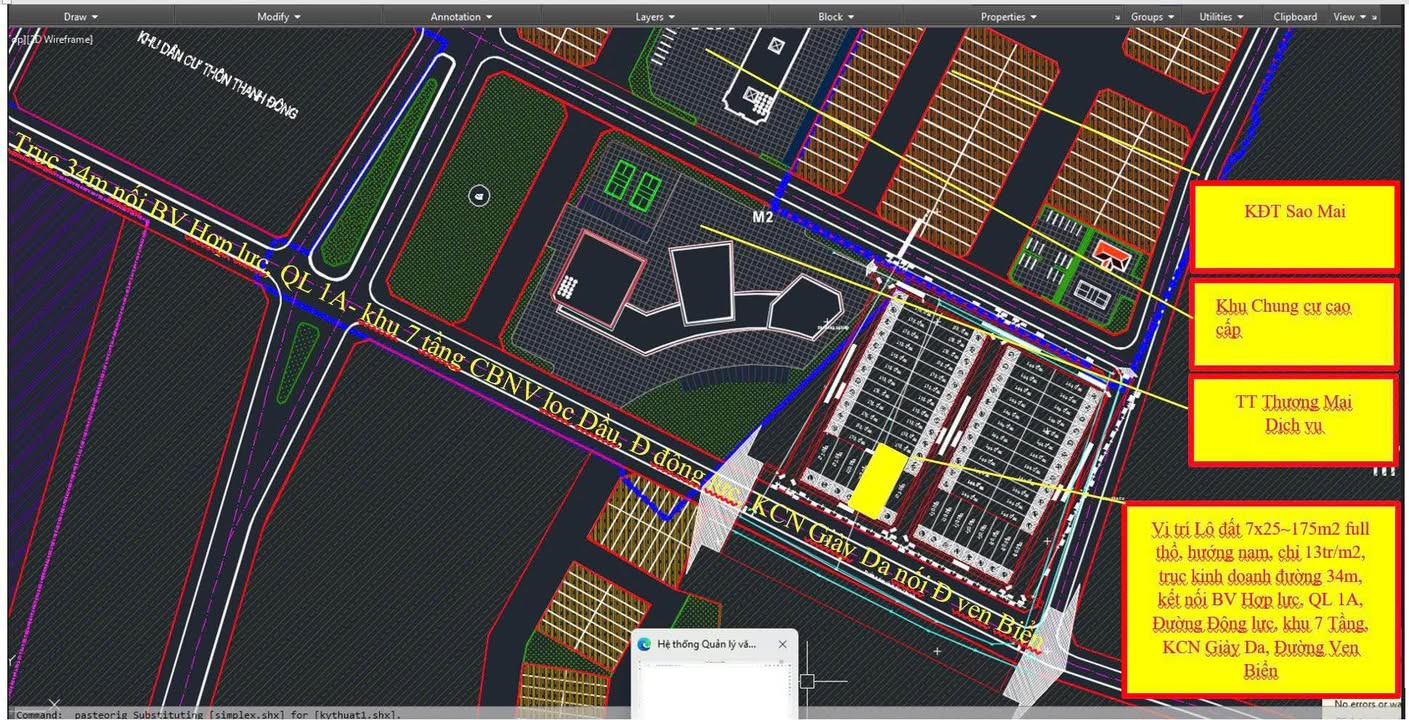This screenshot has width=1409, height=720.
Task: Expand the Modify panel dropdown
Action: [279, 17]
